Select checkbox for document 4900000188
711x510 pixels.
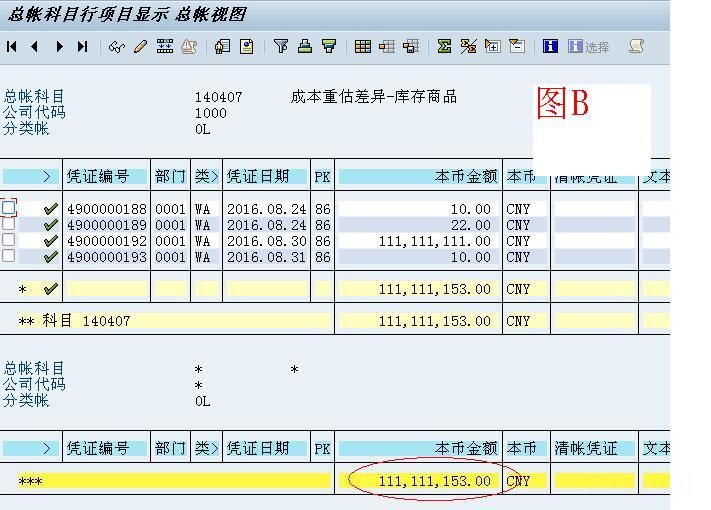pyautogui.click(x=9, y=208)
